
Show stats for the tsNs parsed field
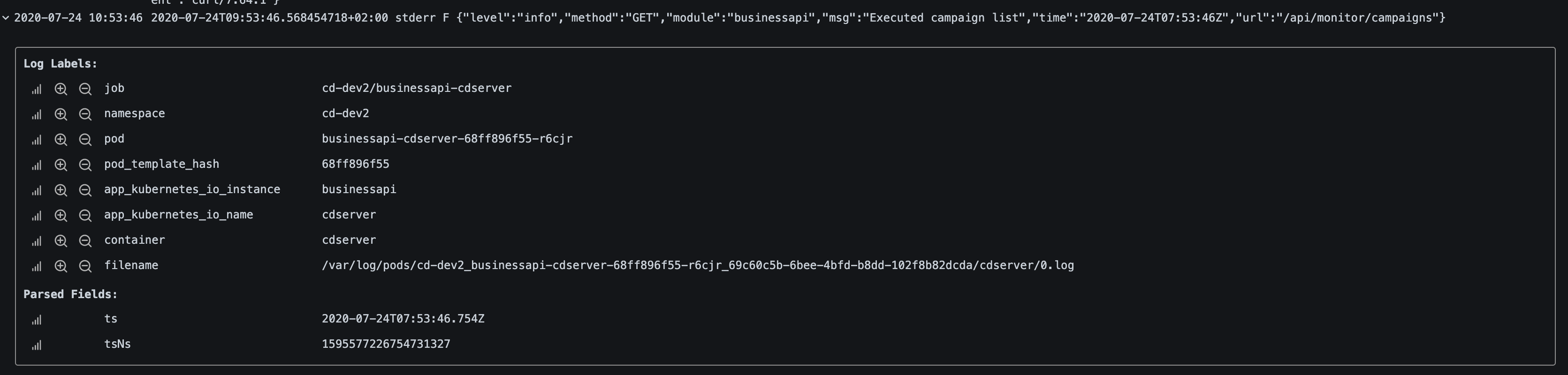(x=37, y=345)
